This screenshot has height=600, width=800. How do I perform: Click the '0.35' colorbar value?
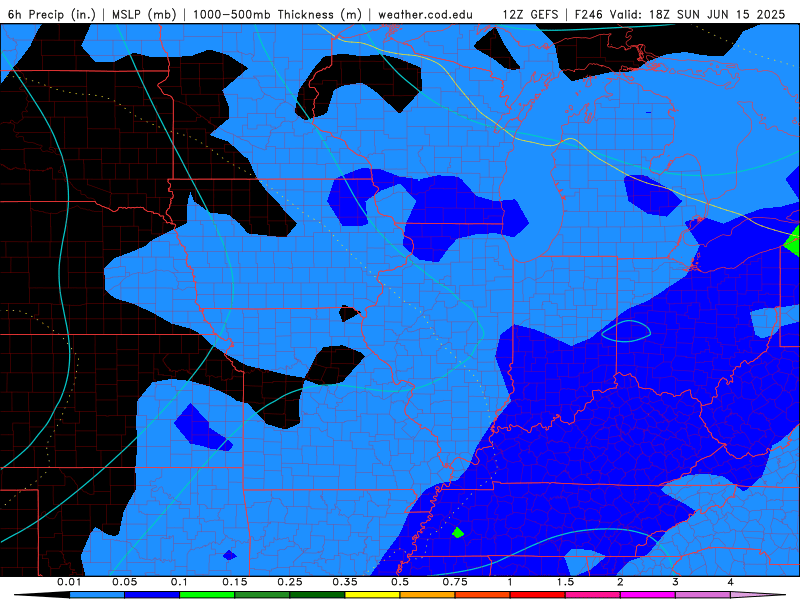(x=345, y=582)
